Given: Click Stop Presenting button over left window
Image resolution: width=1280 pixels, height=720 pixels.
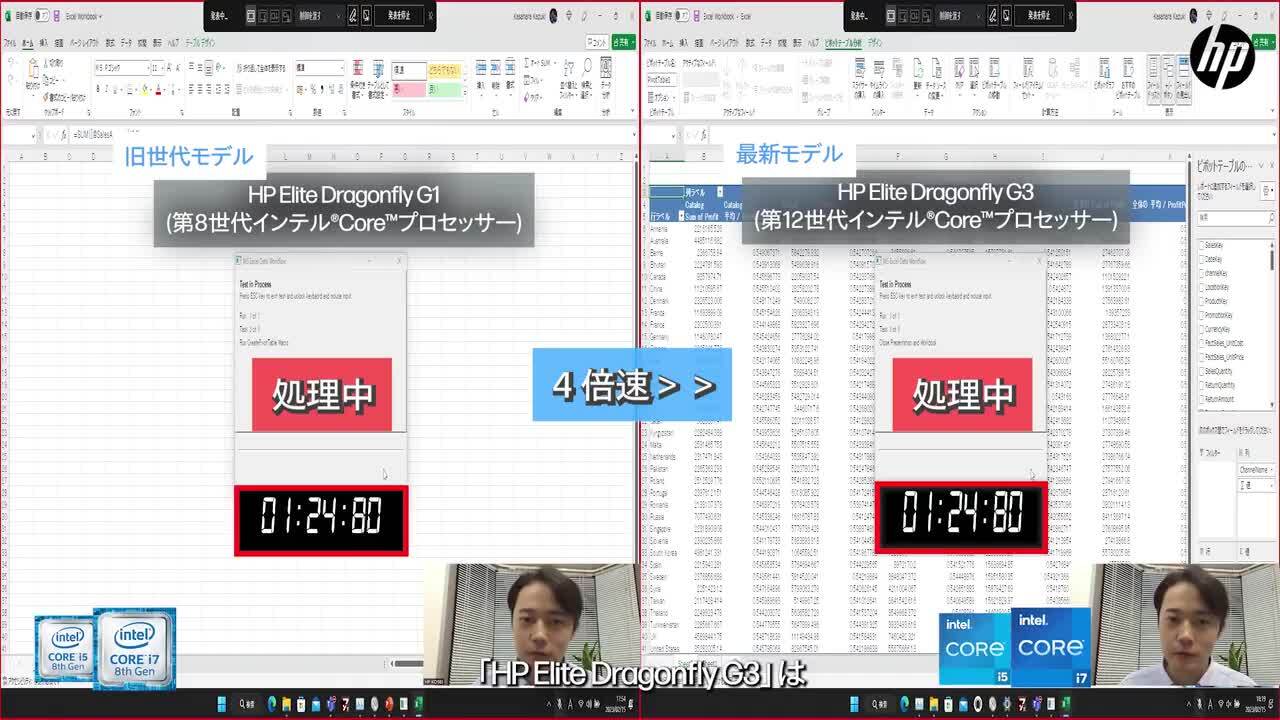Looking at the screenshot, I should click(399, 16).
